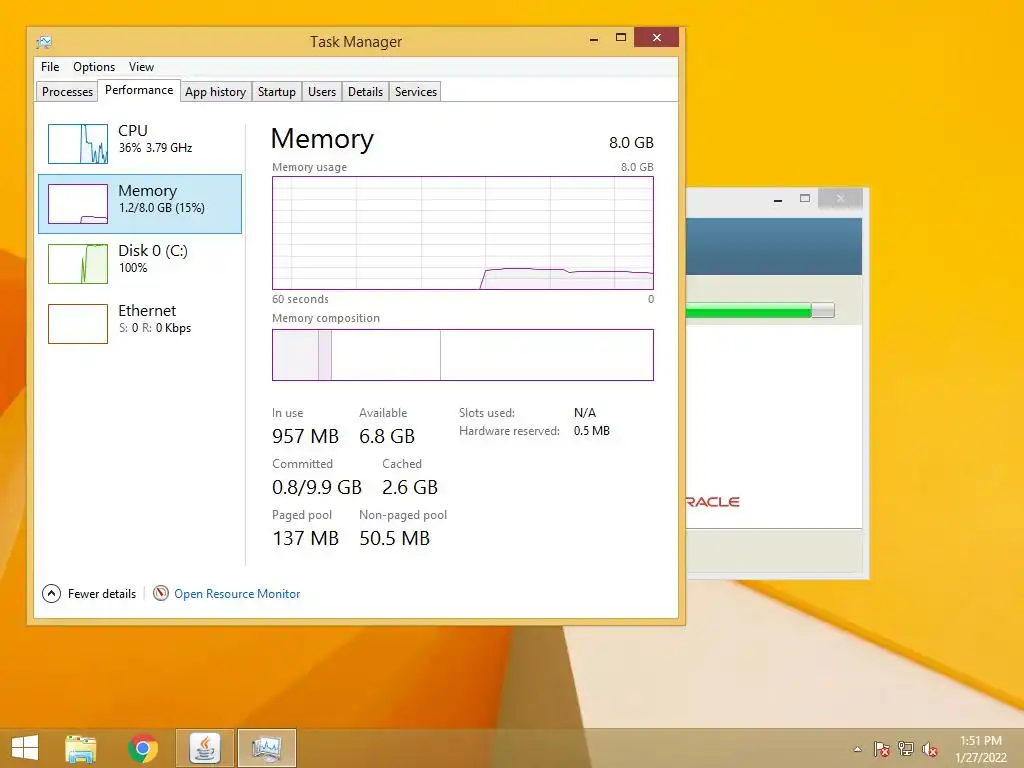Open the Startup tab
Viewport: 1024px width, 768px height.
[x=277, y=91]
